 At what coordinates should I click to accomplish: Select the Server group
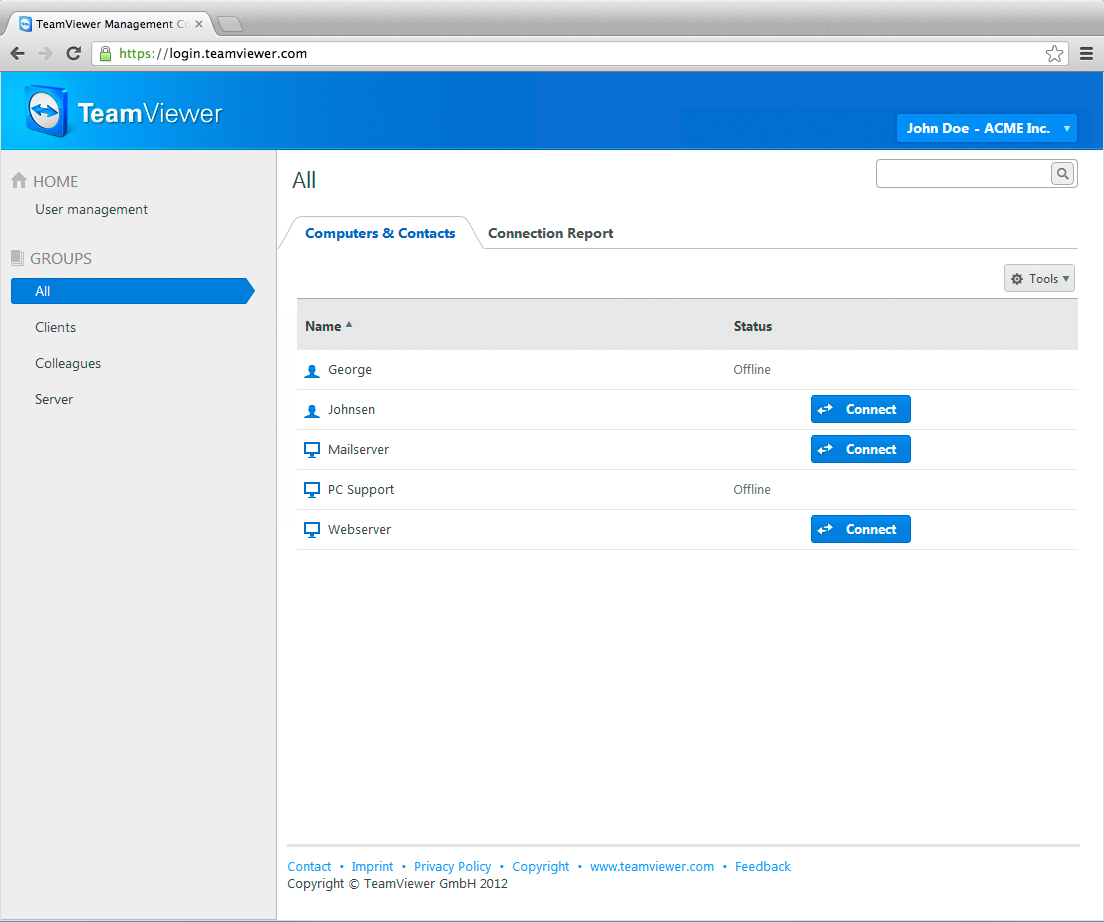54,399
